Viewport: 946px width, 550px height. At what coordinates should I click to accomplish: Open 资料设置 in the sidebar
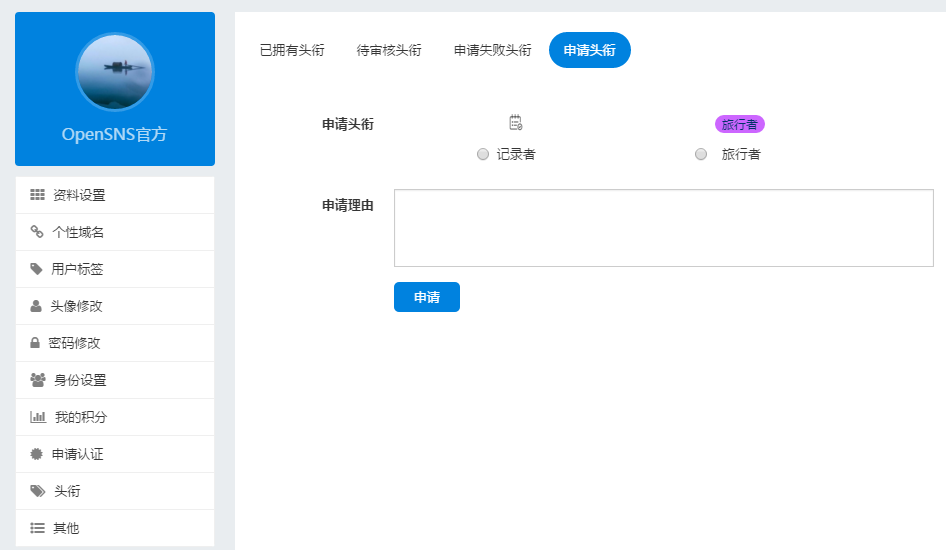[115, 195]
